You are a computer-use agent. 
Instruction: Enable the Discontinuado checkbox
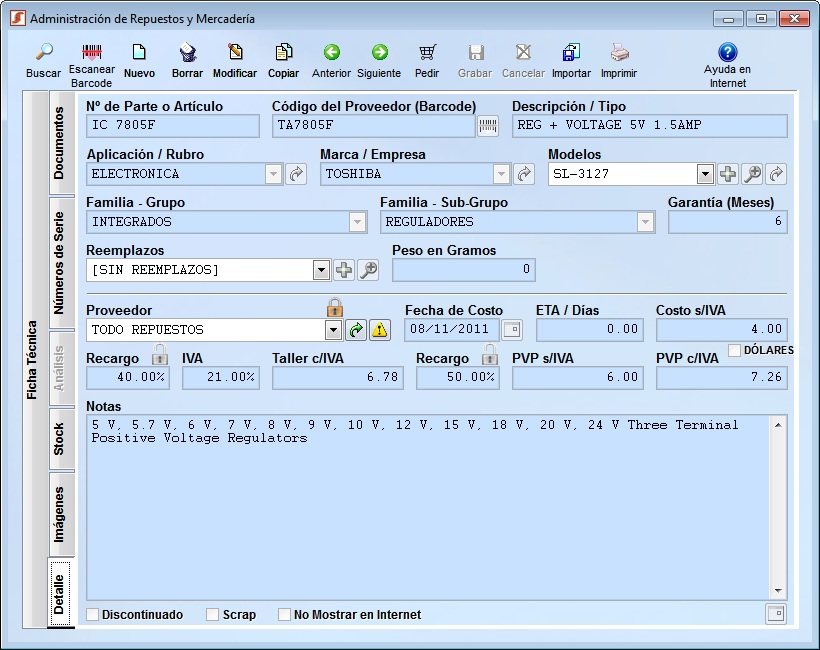(93, 614)
